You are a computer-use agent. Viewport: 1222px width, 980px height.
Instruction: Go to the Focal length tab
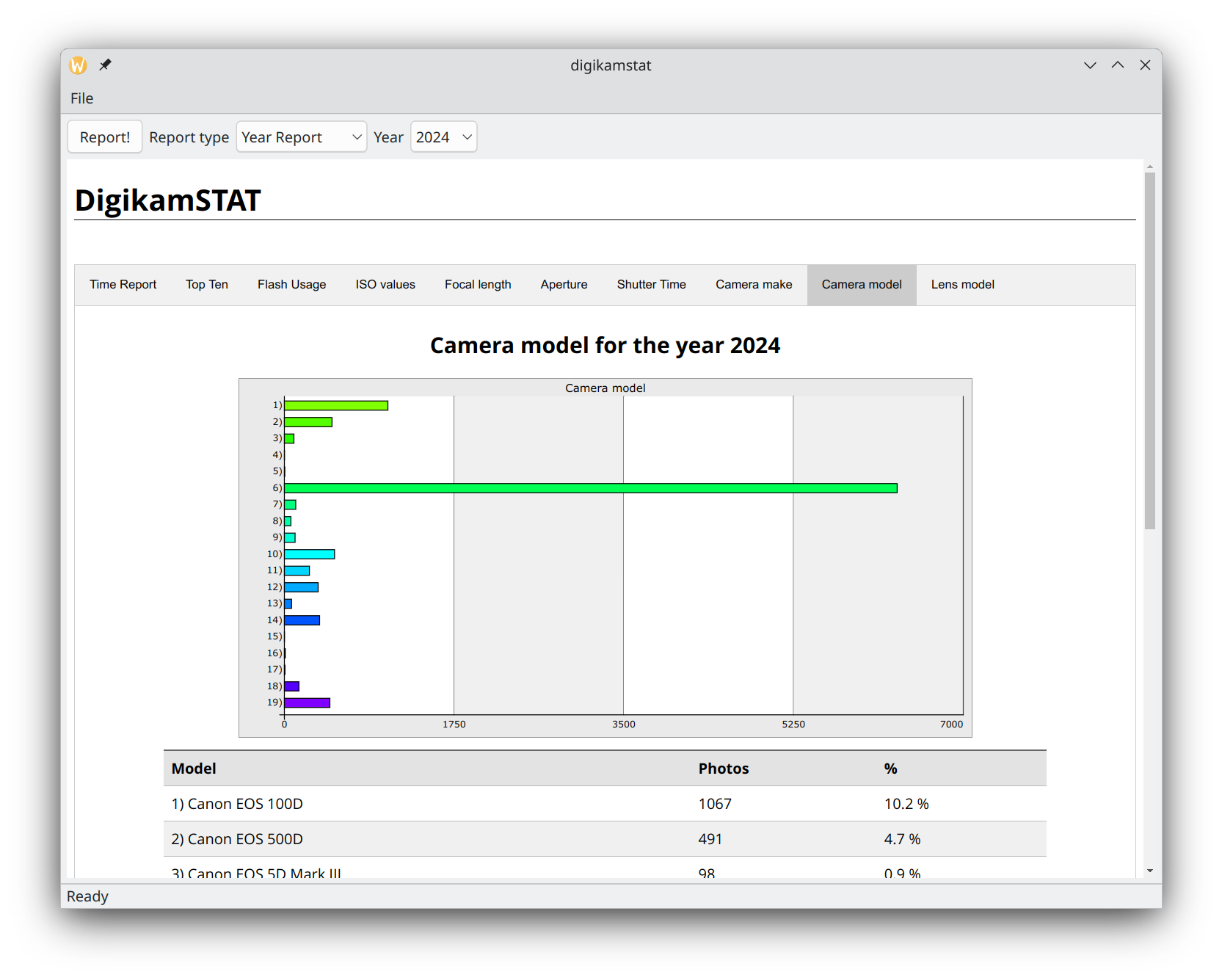point(478,285)
